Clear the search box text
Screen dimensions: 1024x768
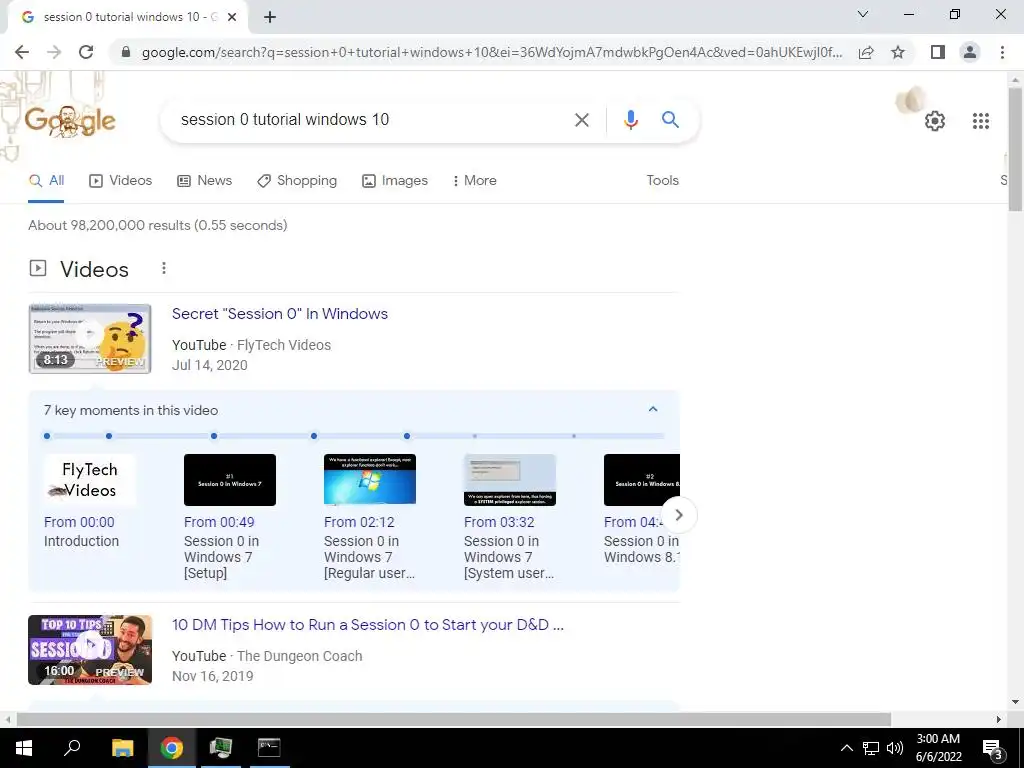click(x=581, y=120)
